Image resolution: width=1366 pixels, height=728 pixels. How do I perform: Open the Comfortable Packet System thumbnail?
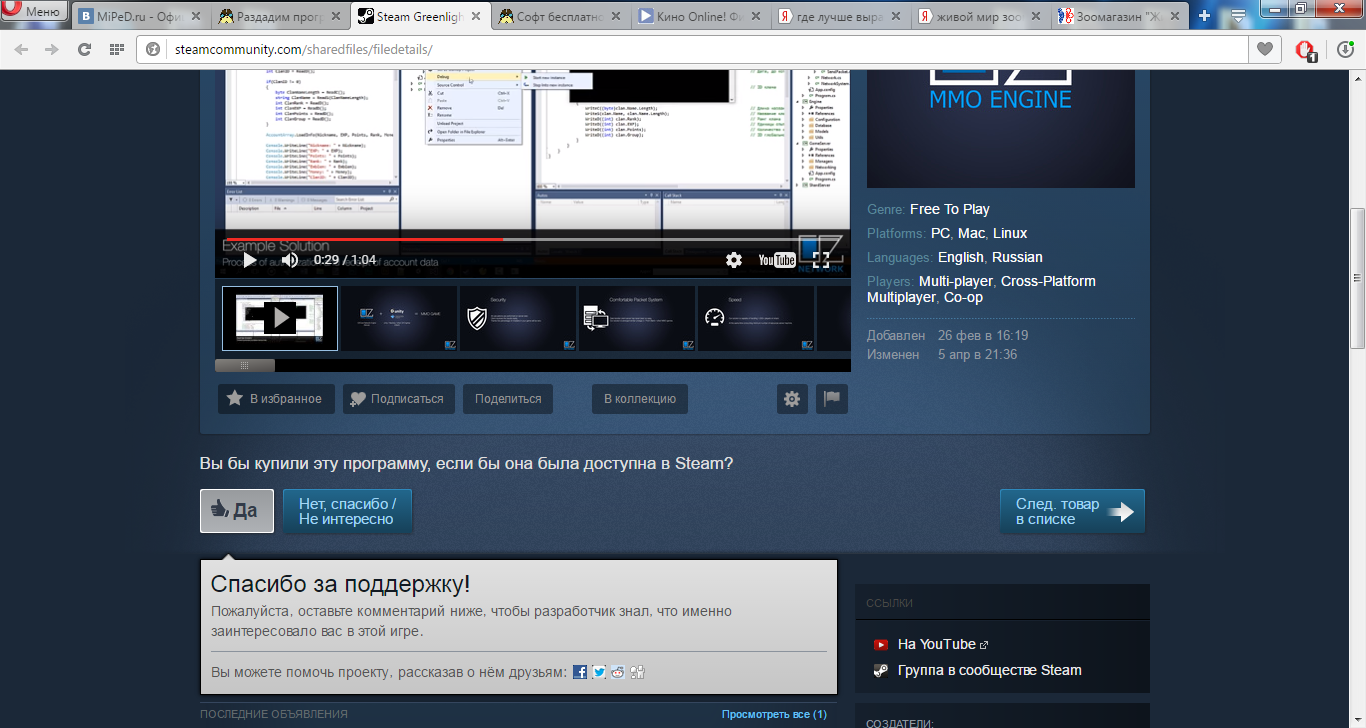coord(637,318)
